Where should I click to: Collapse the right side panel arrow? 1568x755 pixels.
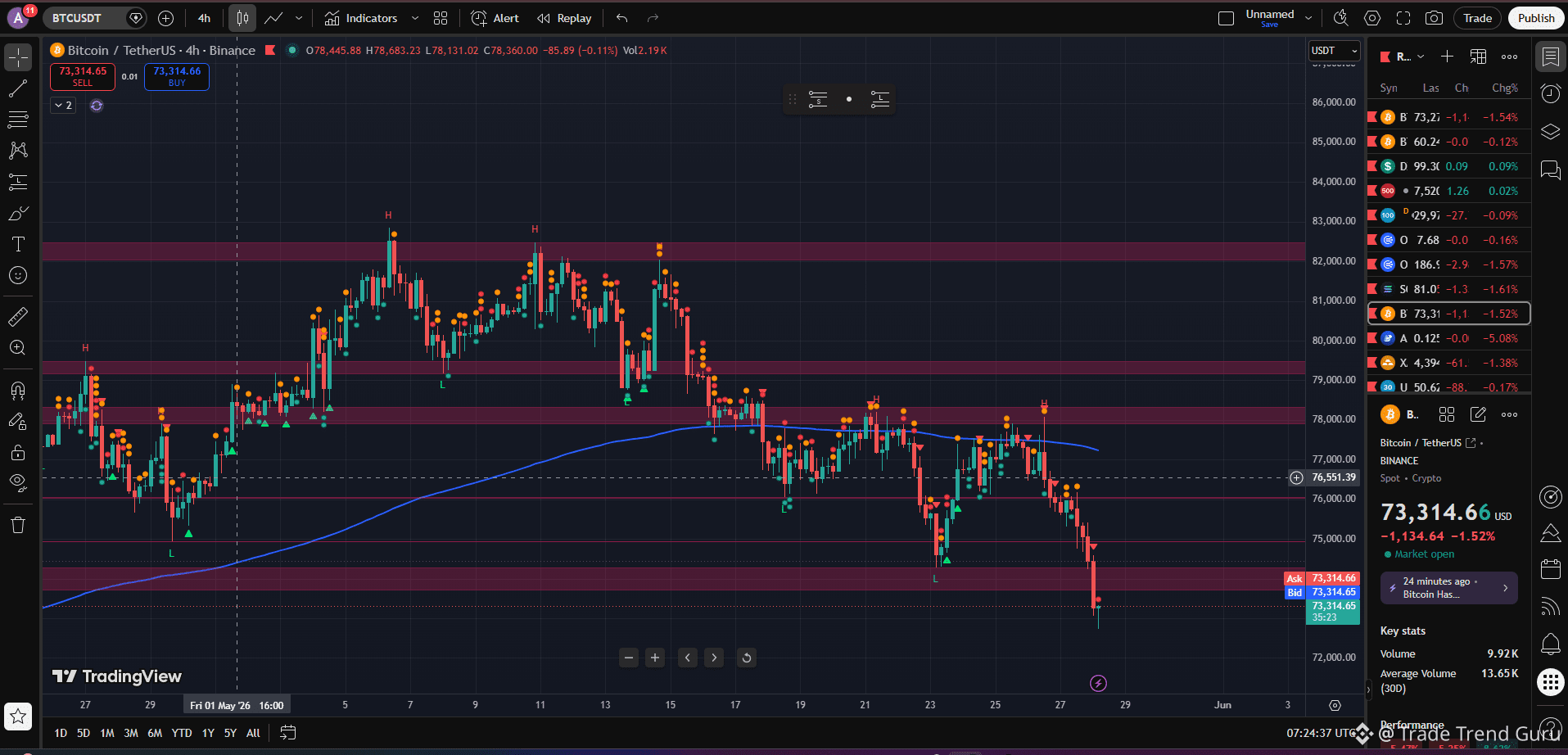pyautogui.click(x=1368, y=689)
